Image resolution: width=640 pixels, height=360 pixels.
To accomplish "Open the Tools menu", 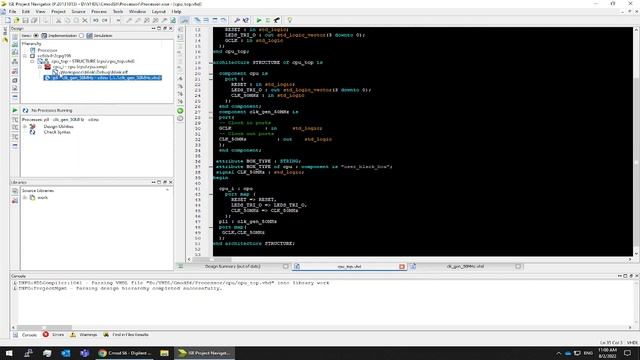I will click(118, 12).
